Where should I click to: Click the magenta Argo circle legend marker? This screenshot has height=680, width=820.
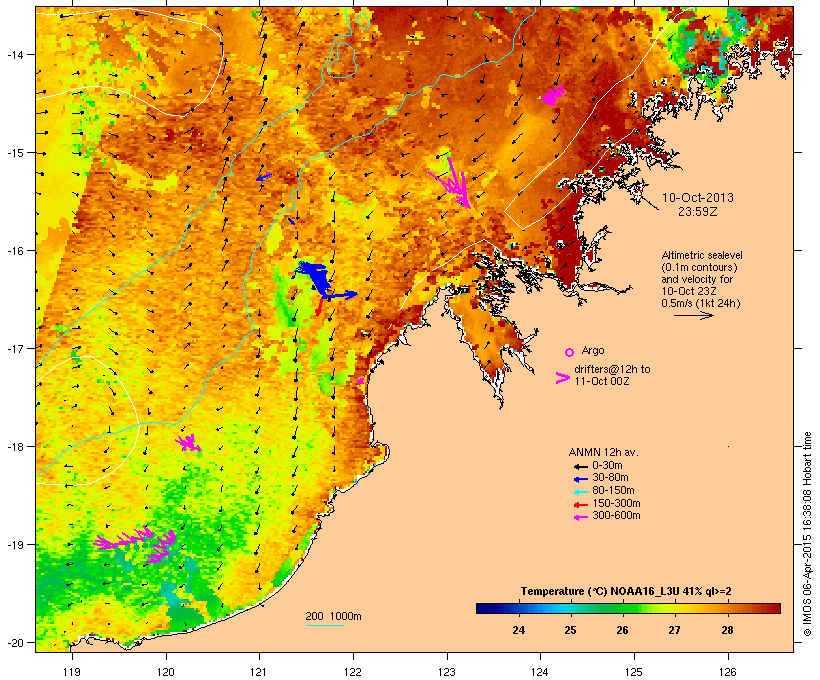(x=570, y=352)
